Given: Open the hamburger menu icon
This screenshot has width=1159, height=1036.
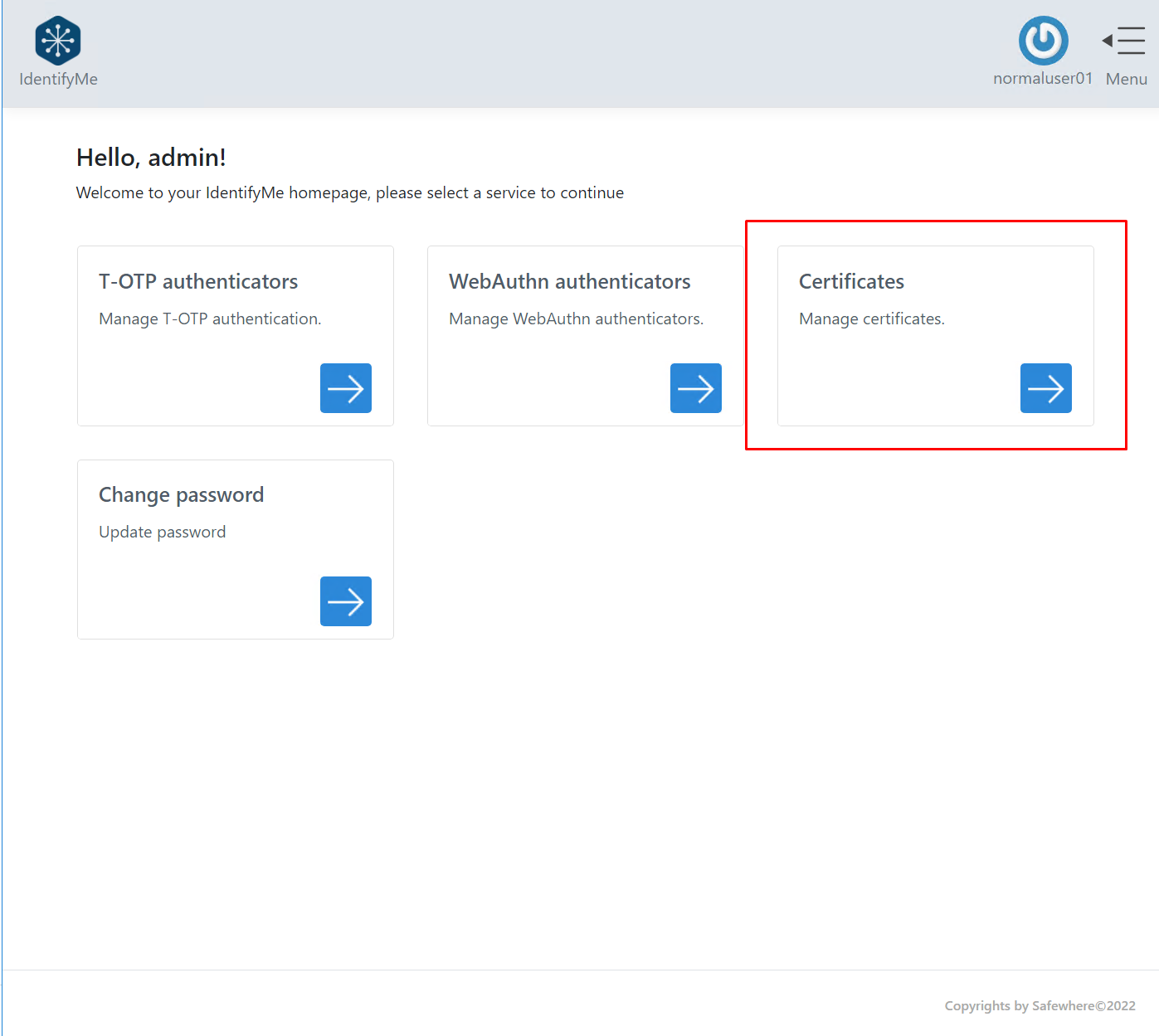Looking at the screenshot, I should (x=1124, y=41).
